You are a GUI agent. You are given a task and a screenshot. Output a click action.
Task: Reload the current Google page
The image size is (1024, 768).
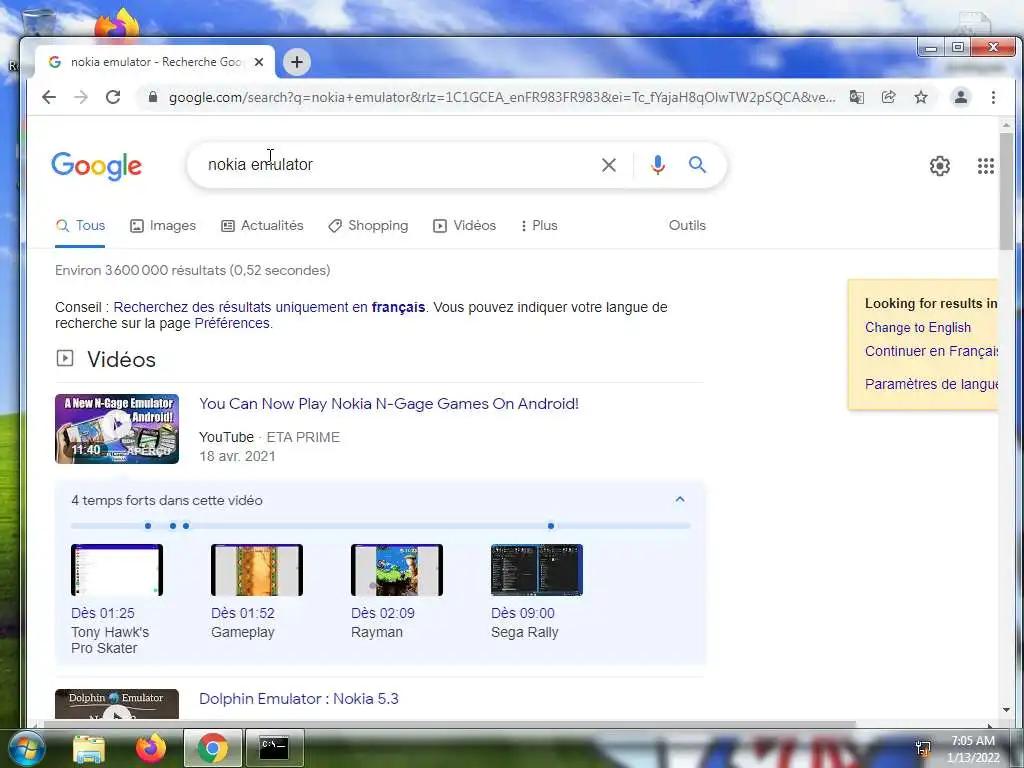pos(113,97)
